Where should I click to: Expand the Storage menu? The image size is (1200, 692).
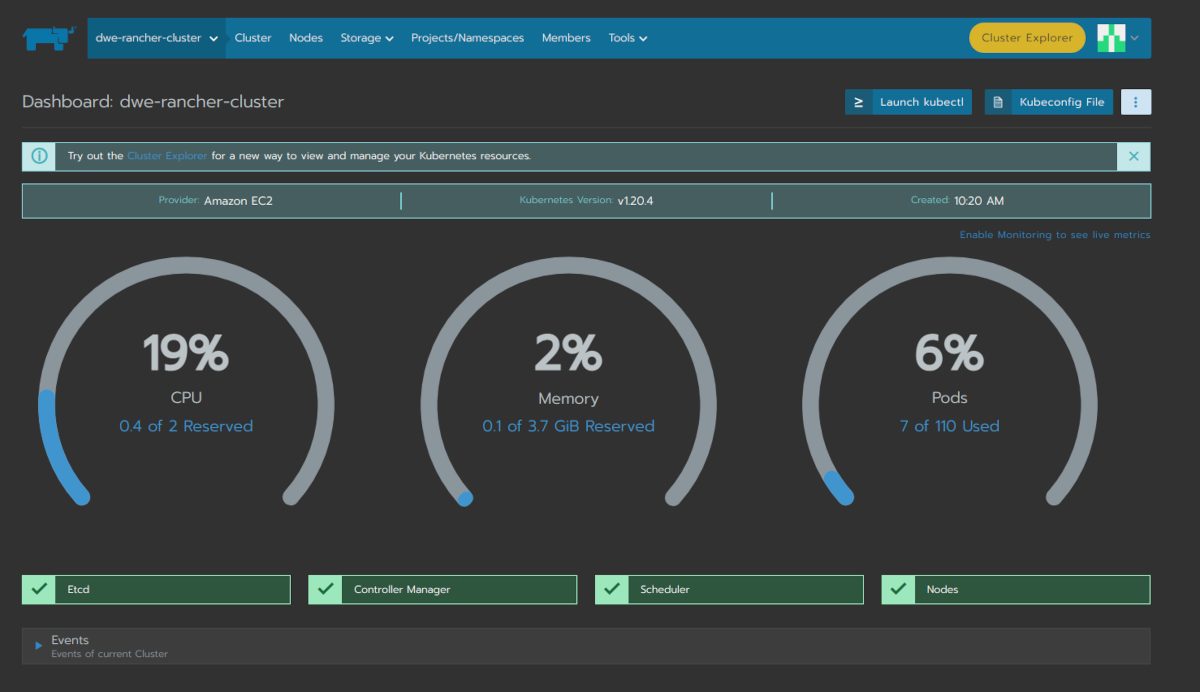point(367,38)
